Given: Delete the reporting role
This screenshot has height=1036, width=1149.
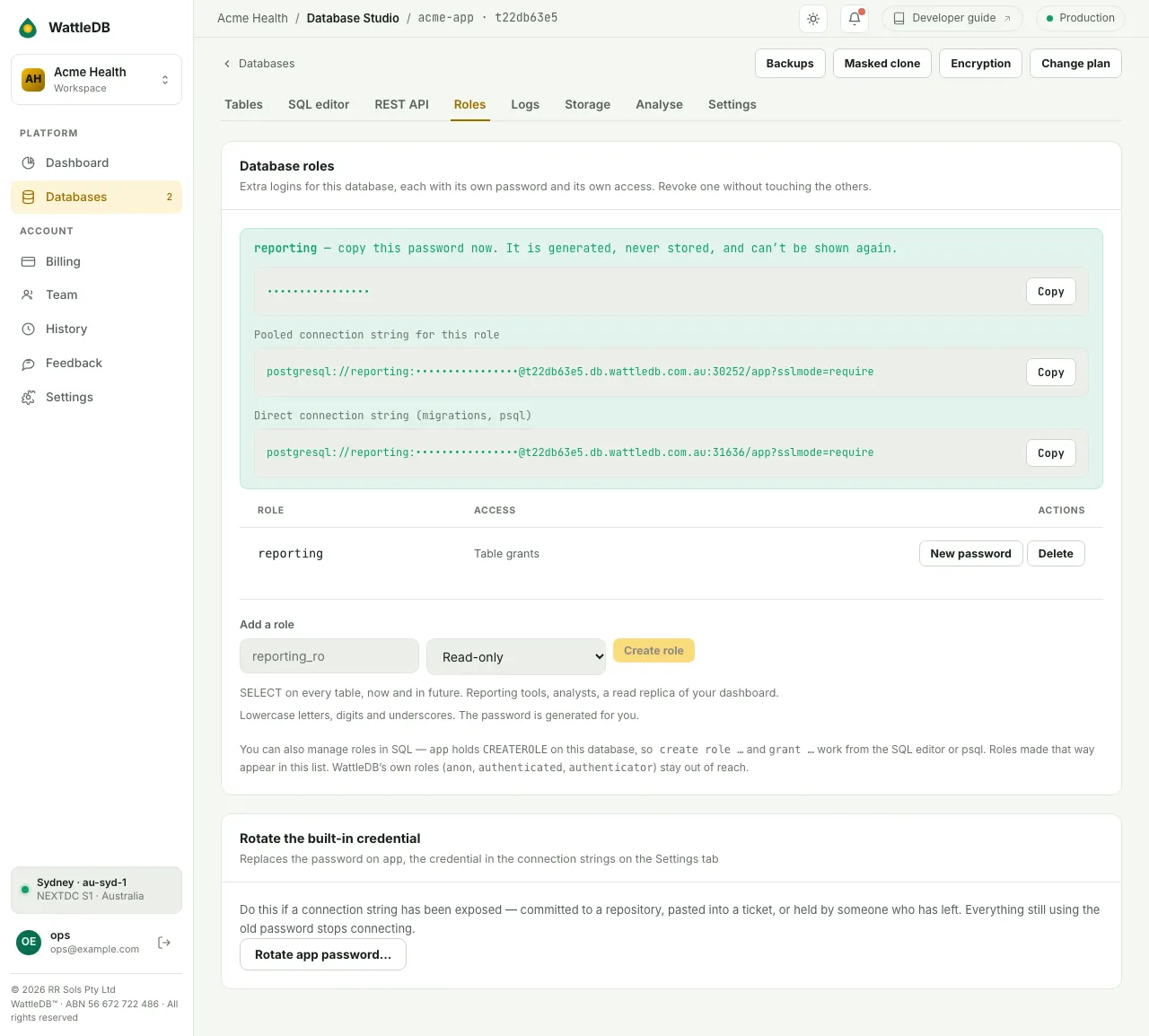Looking at the screenshot, I should [1056, 554].
